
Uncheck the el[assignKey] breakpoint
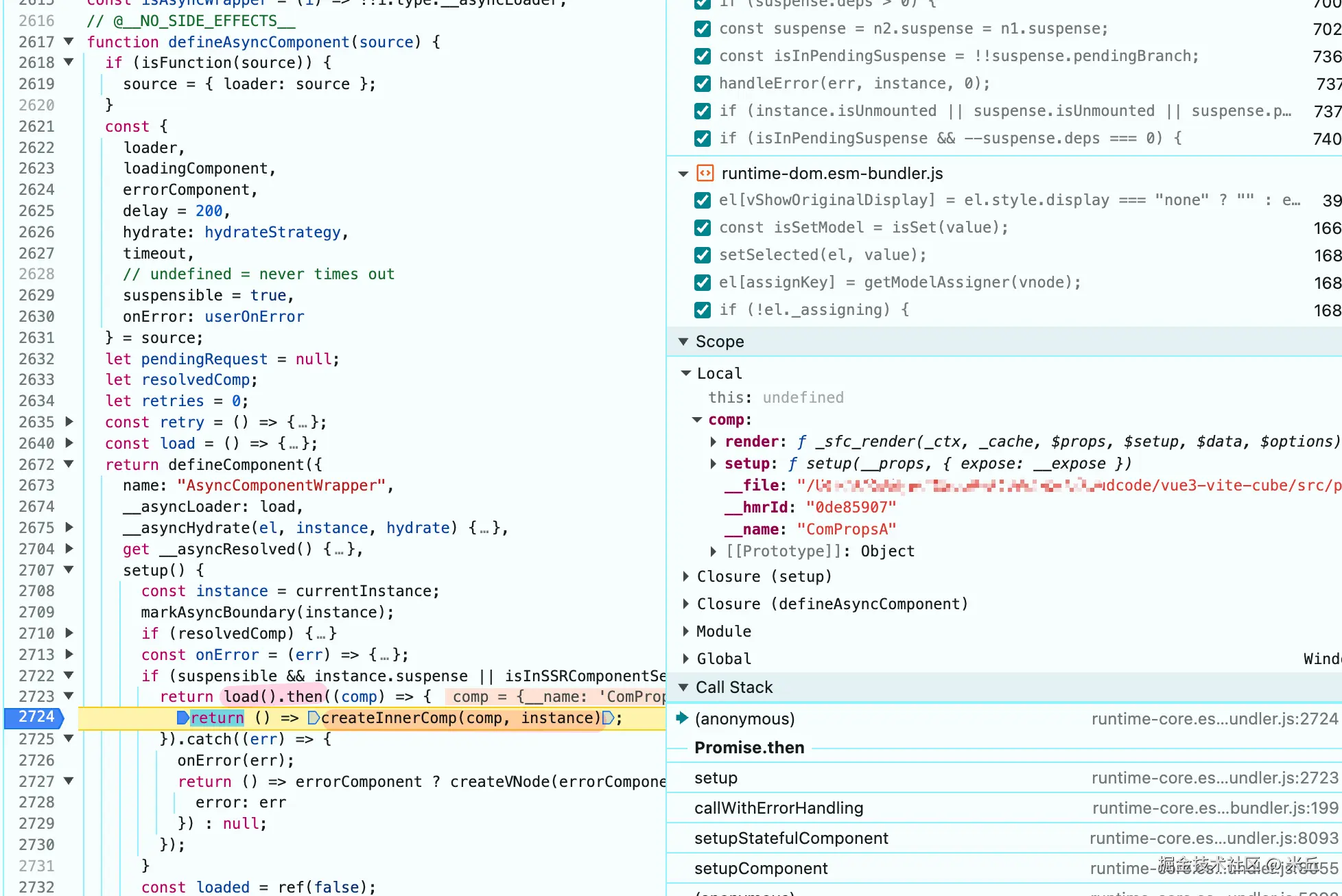(x=703, y=283)
